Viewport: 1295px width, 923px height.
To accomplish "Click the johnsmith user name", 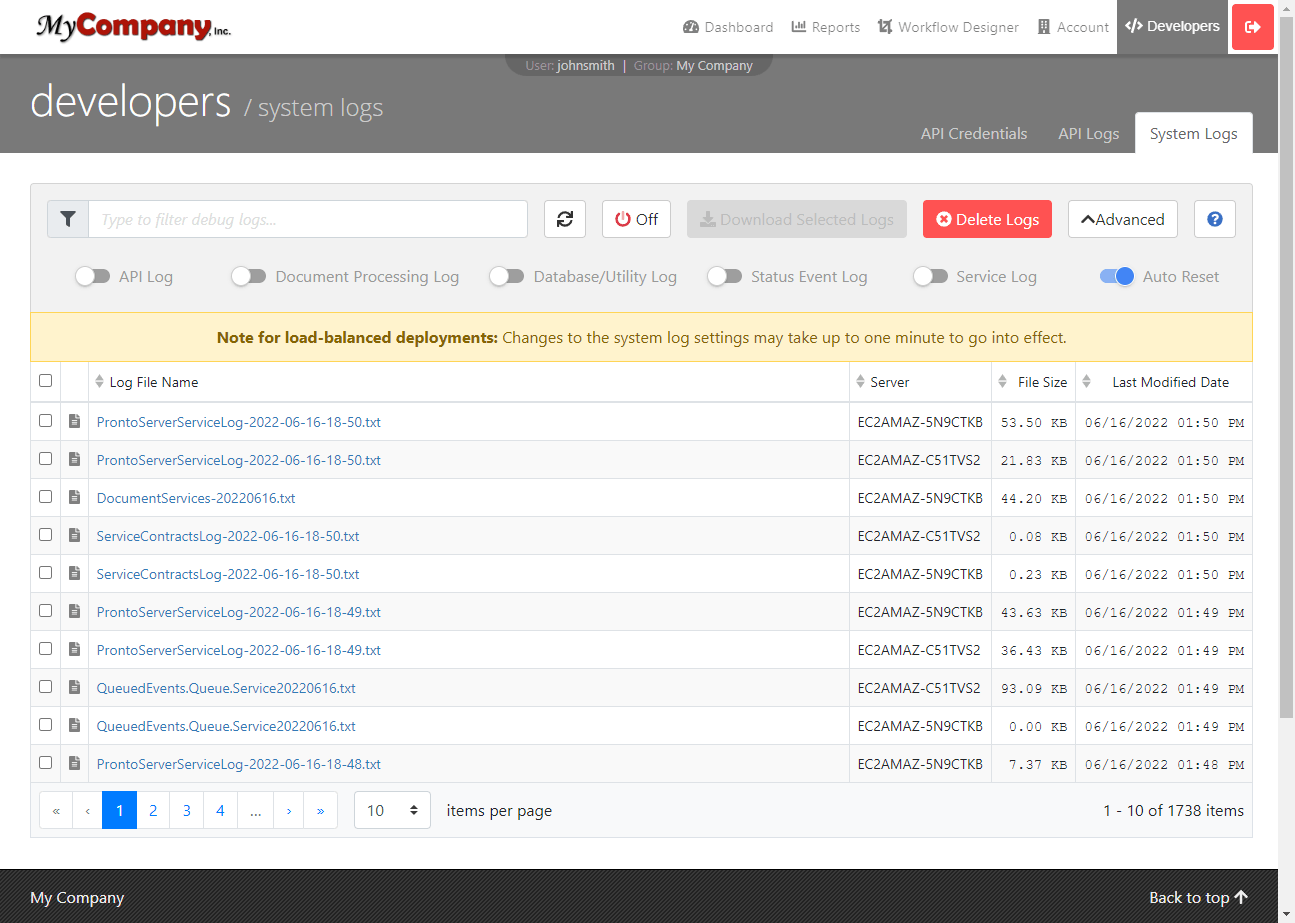I will (586, 66).
